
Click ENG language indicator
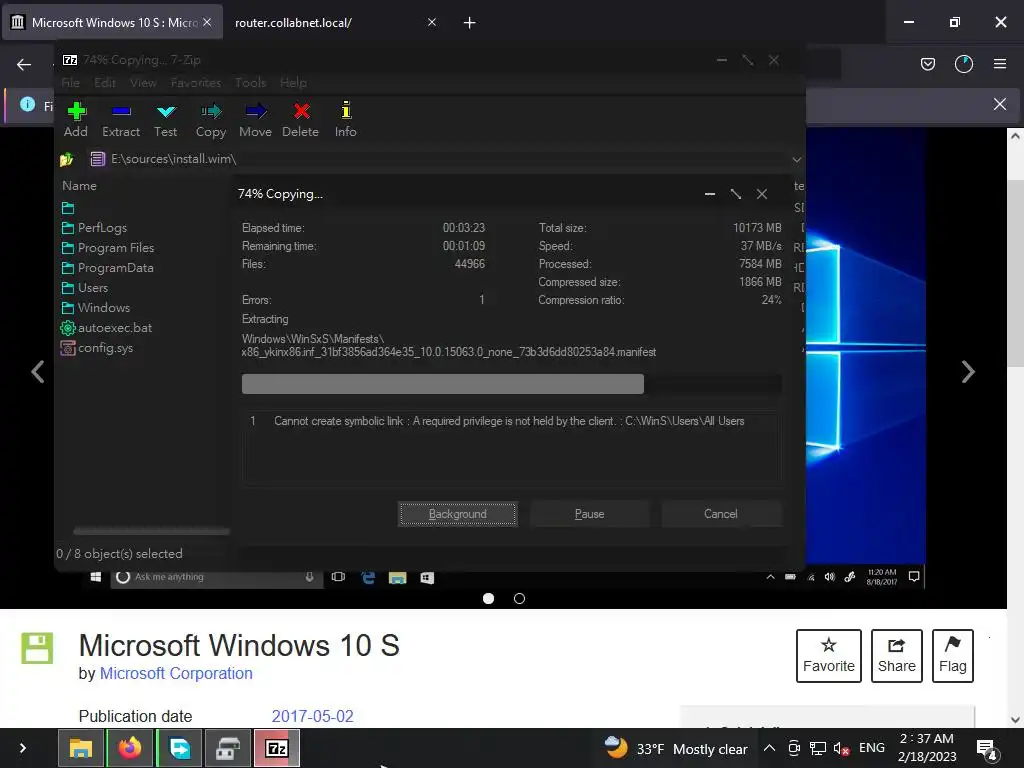pyautogui.click(x=872, y=748)
